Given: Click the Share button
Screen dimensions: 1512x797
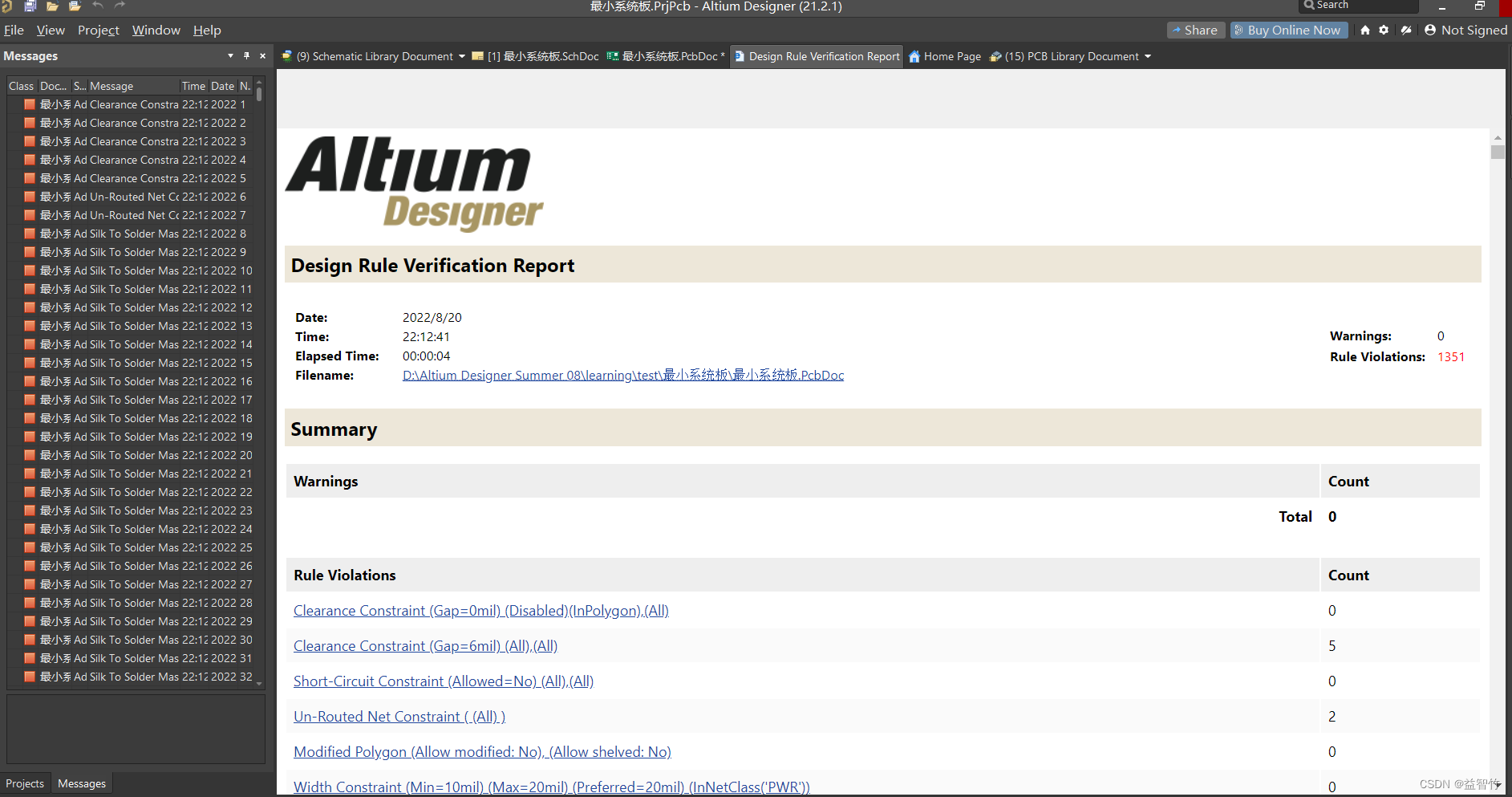Looking at the screenshot, I should coord(1196,30).
